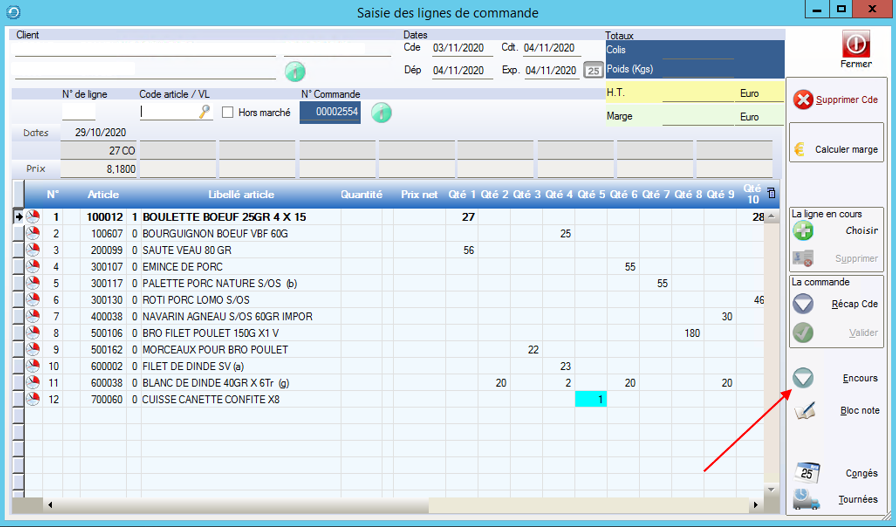Click green info icon beside N° Commande

click(x=381, y=113)
